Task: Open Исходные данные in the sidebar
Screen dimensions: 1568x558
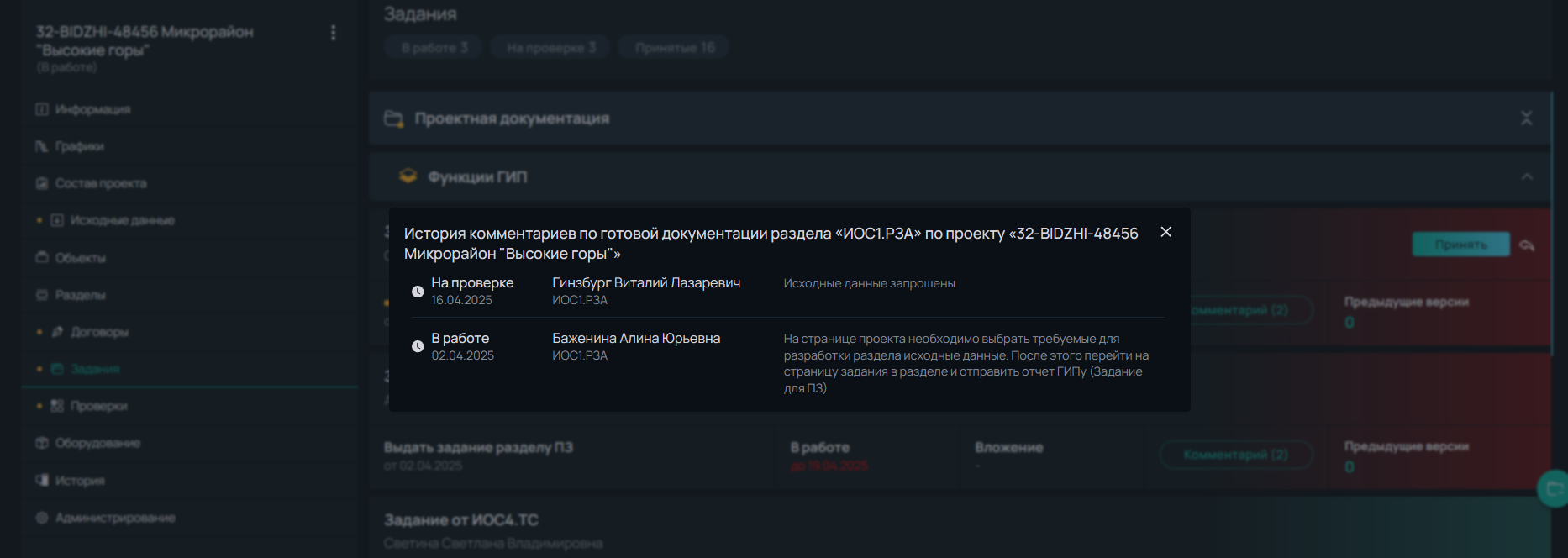Action: pyautogui.click(x=123, y=220)
